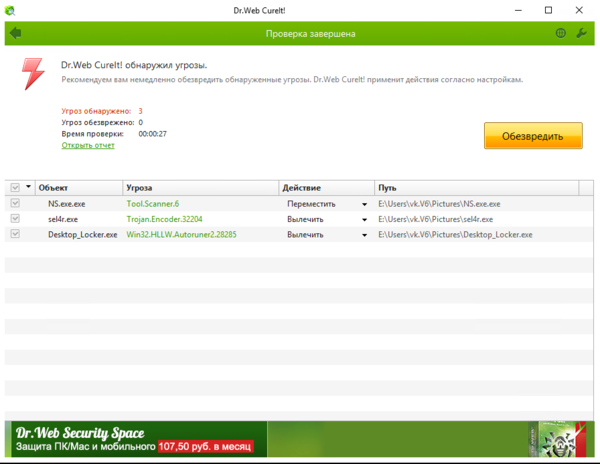Click Trojan.Encoder.32204 threat name link

click(x=164, y=219)
